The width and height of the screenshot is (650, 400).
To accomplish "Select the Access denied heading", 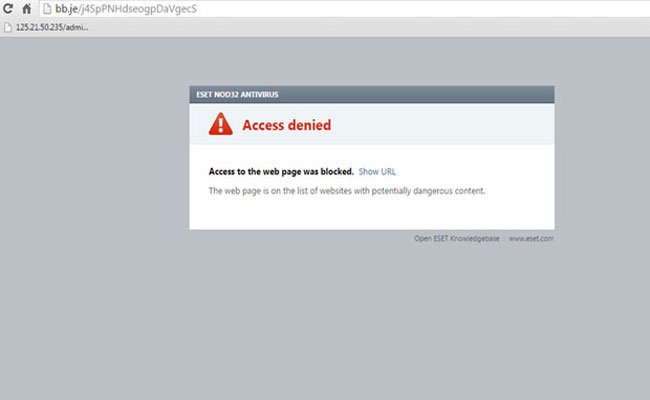I will tap(287, 125).
